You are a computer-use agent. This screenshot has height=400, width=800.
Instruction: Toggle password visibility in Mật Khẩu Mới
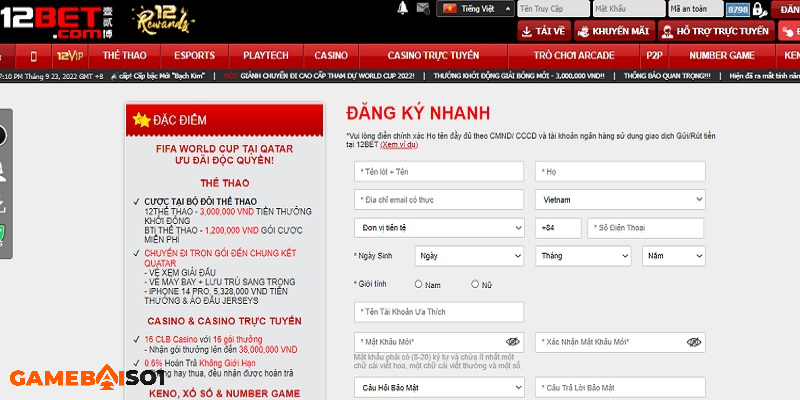(x=513, y=342)
